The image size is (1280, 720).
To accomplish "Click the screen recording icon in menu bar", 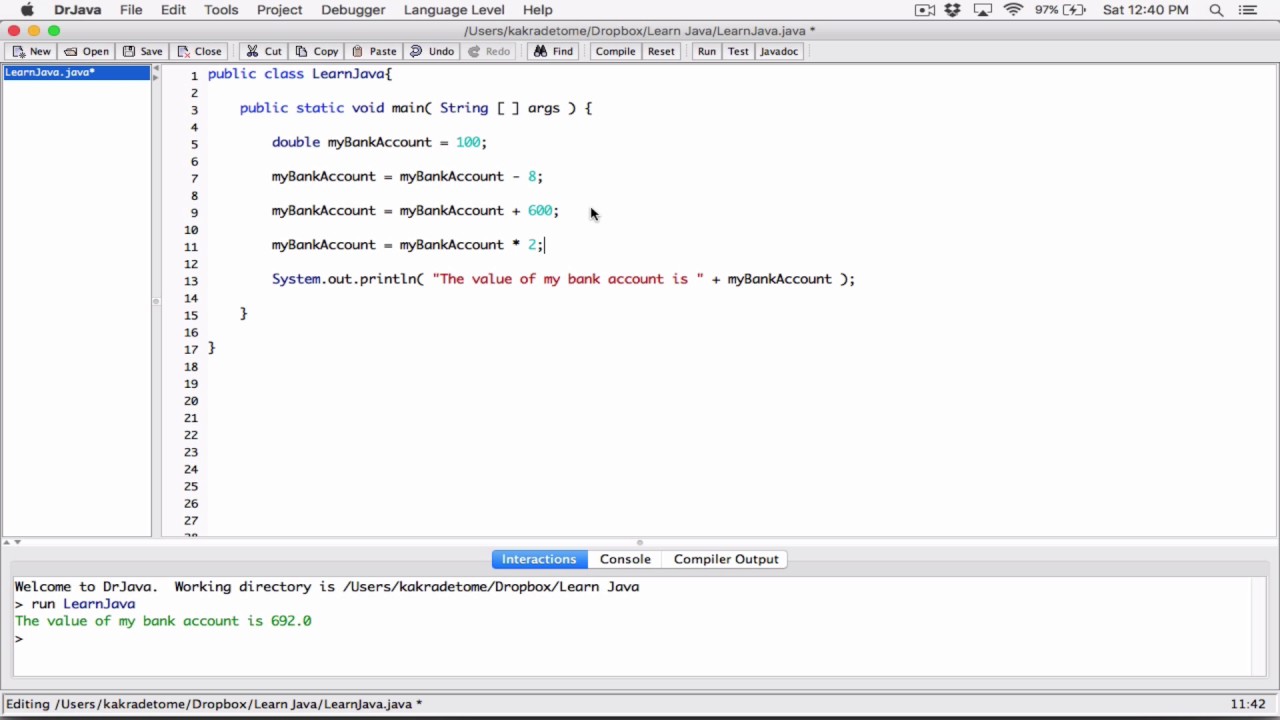I will pyautogui.click(x=925, y=10).
